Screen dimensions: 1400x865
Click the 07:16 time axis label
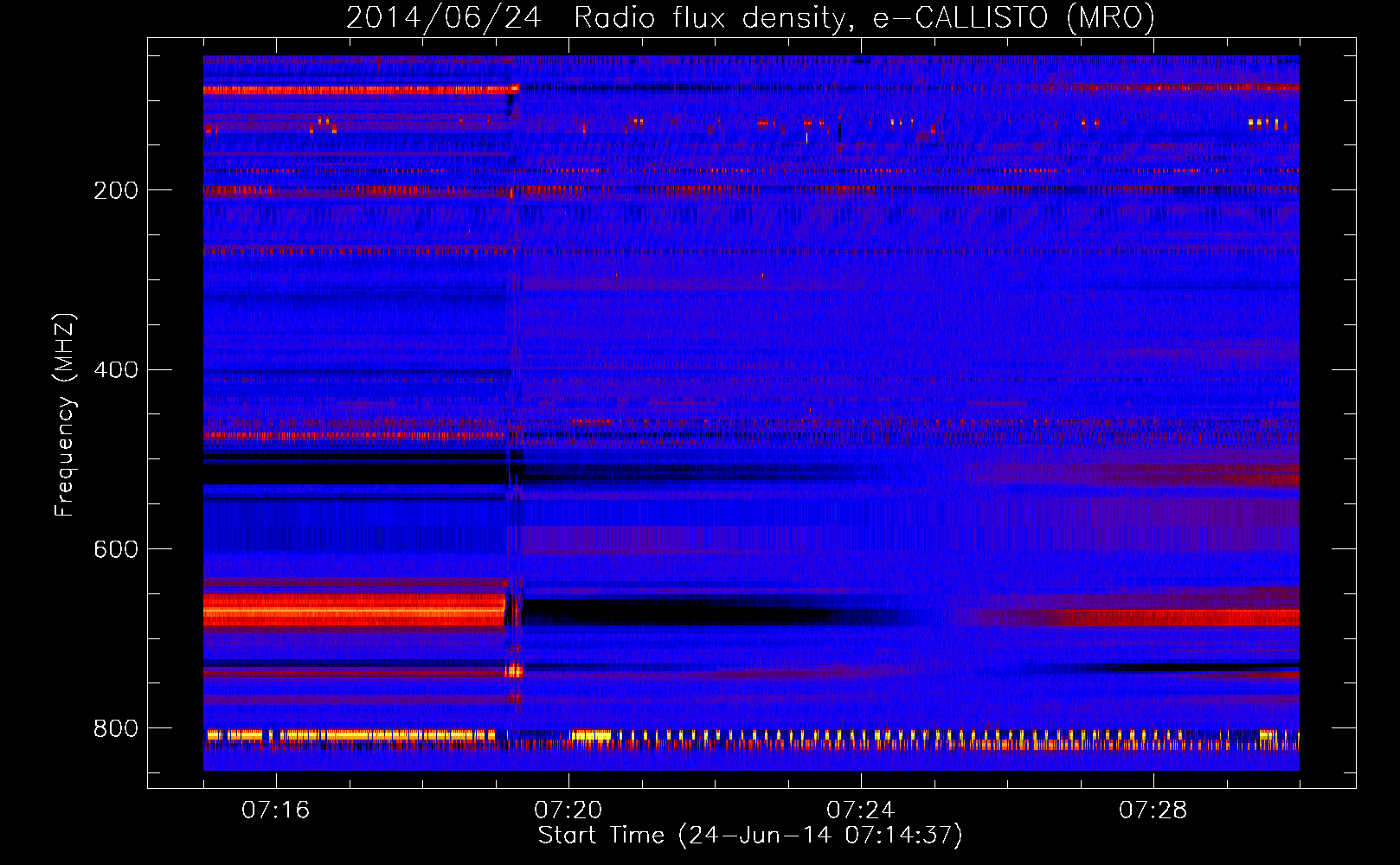click(x=275, y=810)
